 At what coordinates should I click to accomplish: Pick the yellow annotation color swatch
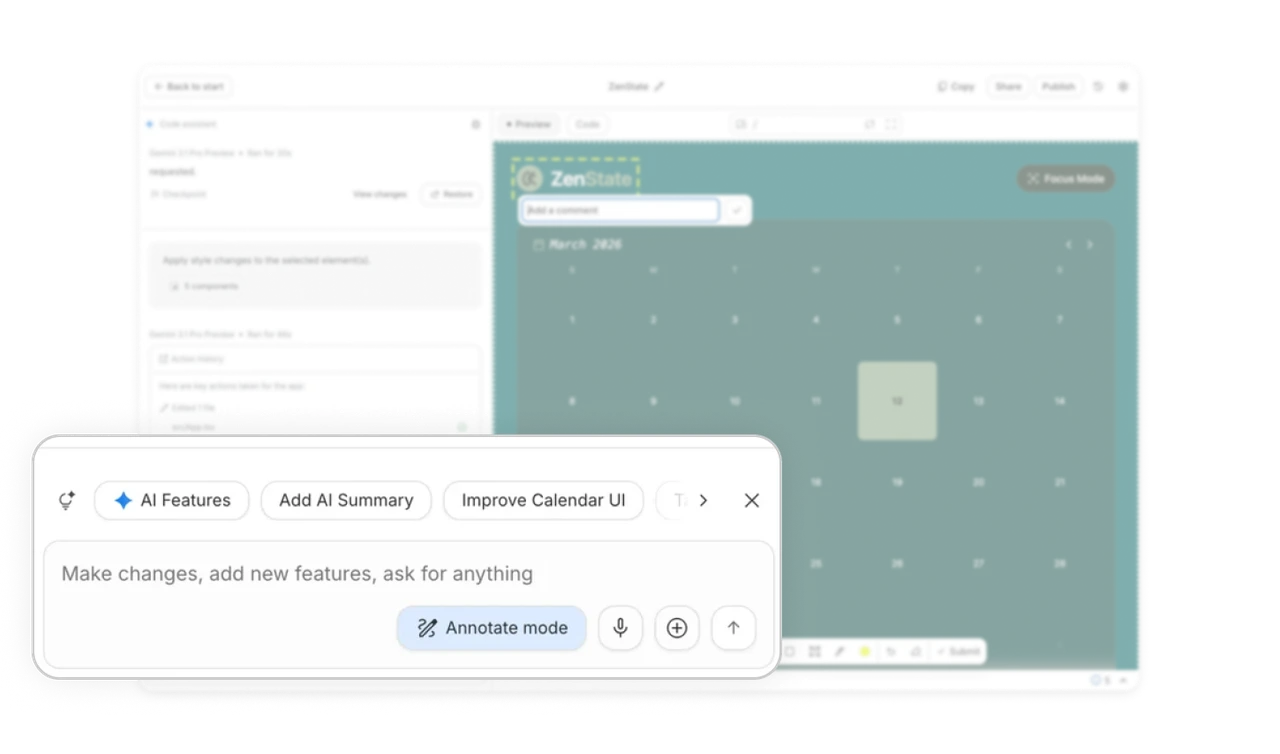click(x=866, y=651)
